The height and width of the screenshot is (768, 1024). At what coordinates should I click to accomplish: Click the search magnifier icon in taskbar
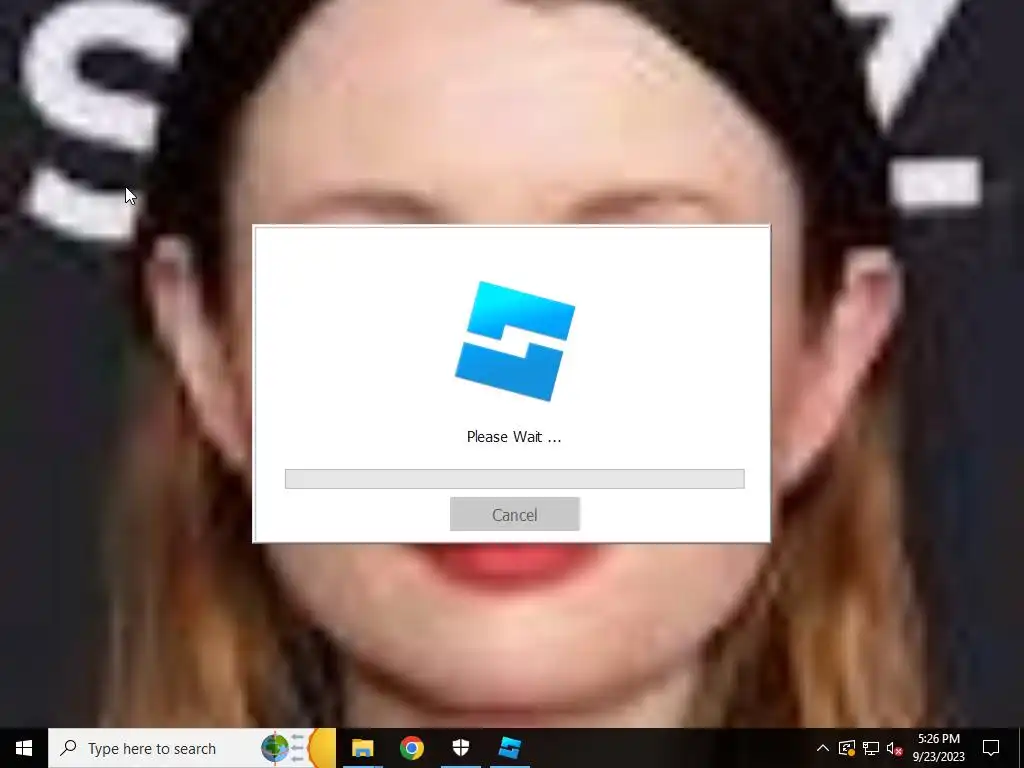point(68,748)
